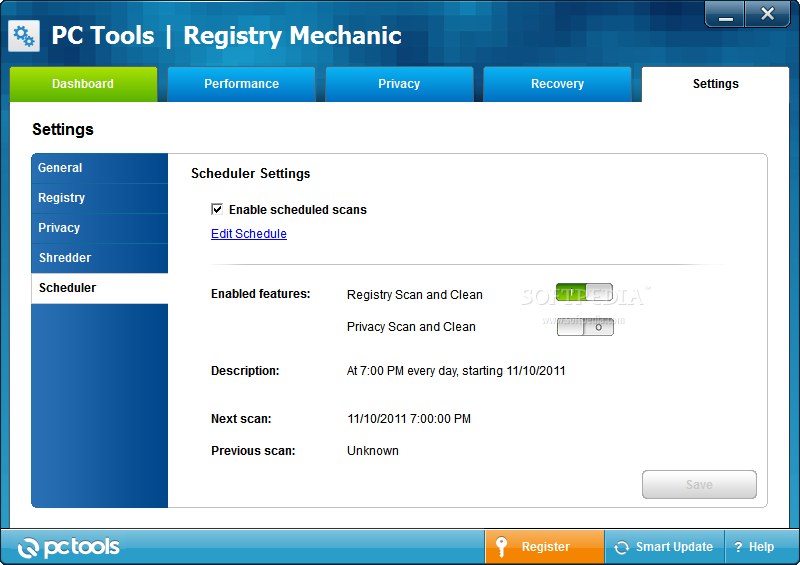The height and width of the screenshot is (565, 800).
Task: Toggle off Registry Scan and Clean switch
Action: (x=584, y=292)
